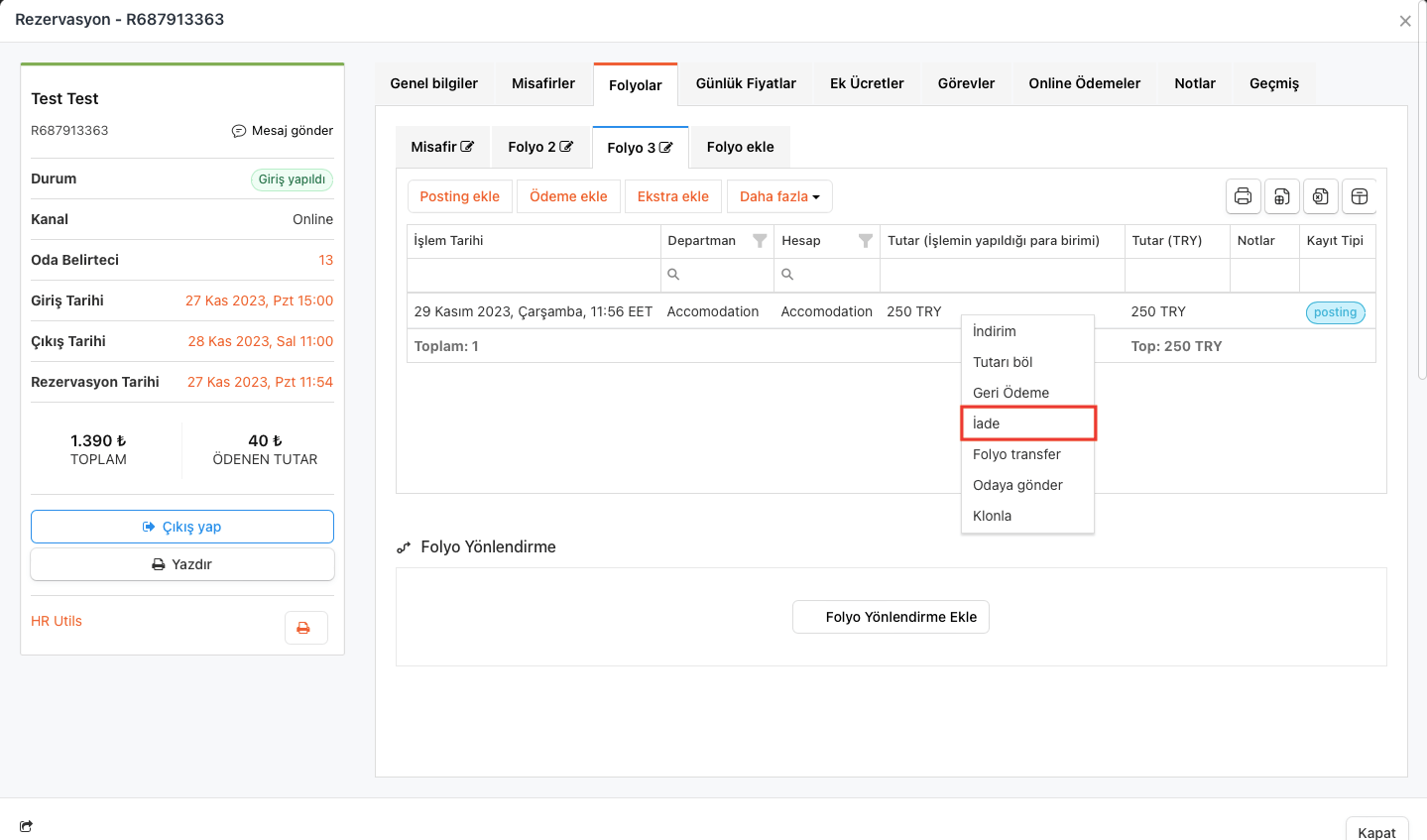Click the red printer icon beside HR Utils
This screenshot has width=1427, height=840.
(304, 628)
